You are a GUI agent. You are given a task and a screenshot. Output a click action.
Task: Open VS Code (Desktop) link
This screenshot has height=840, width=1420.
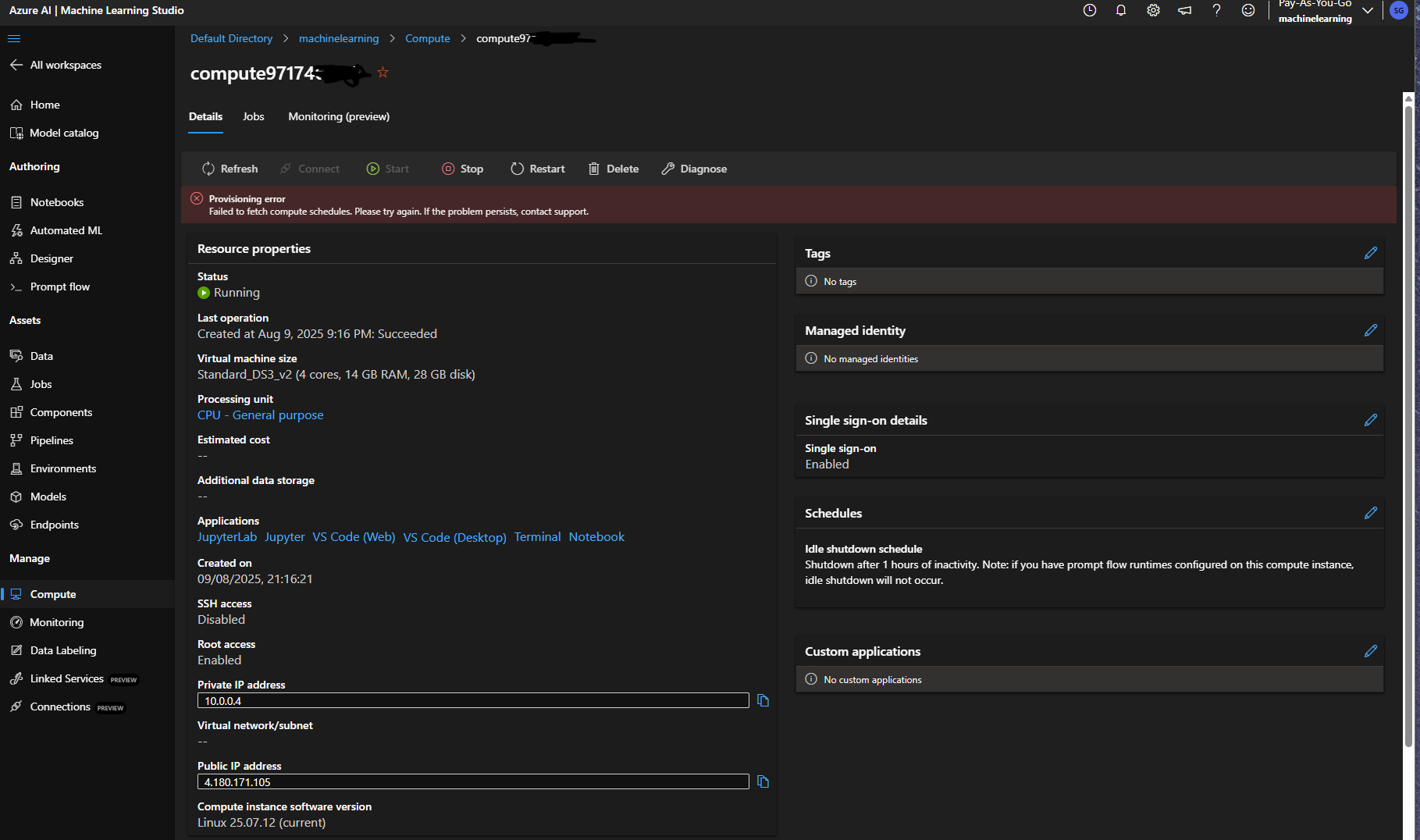[x=455, y=538]
